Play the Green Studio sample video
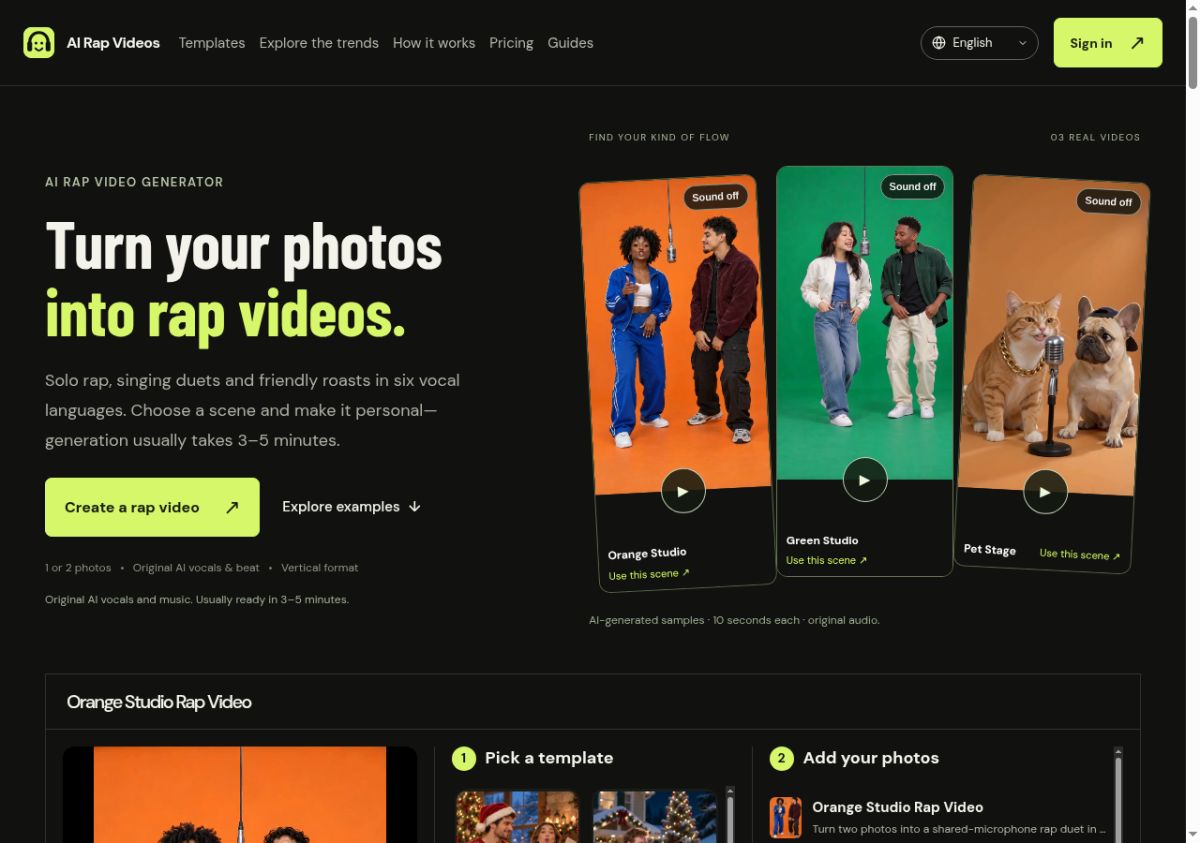The width and height of the screenshot is (1200, 843). pos(865,480)
